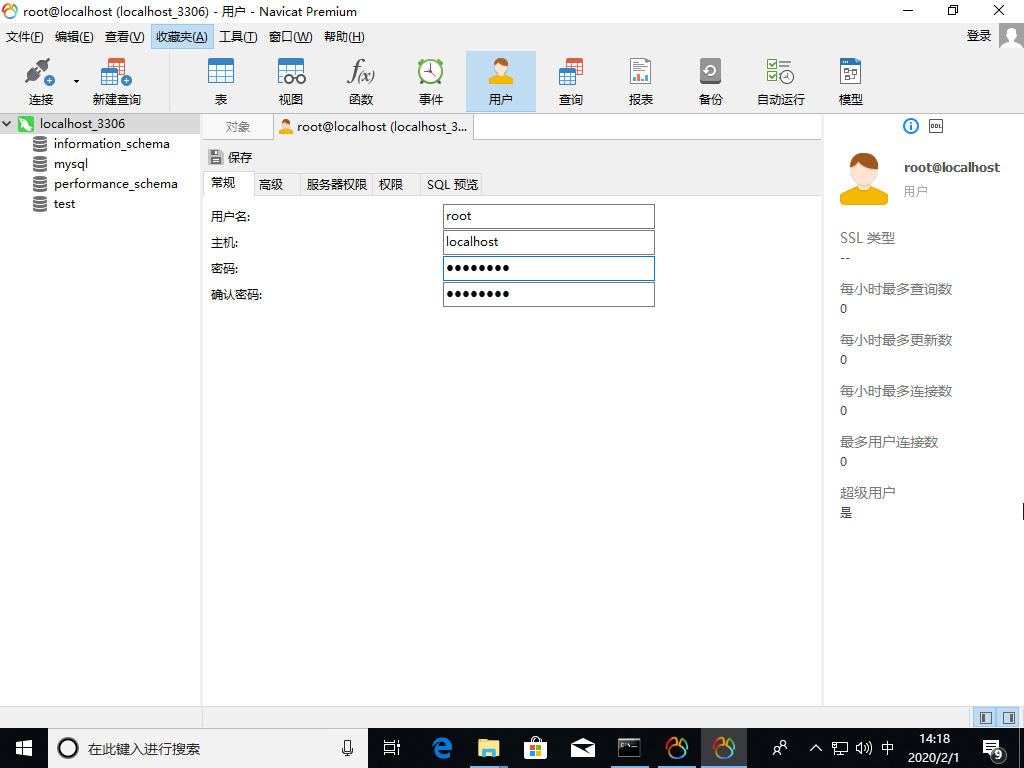This screenshot has height=768, width=1024.
Task: Open 自动运行 (Automation) toolbar icon
Action: coord(780,82)
